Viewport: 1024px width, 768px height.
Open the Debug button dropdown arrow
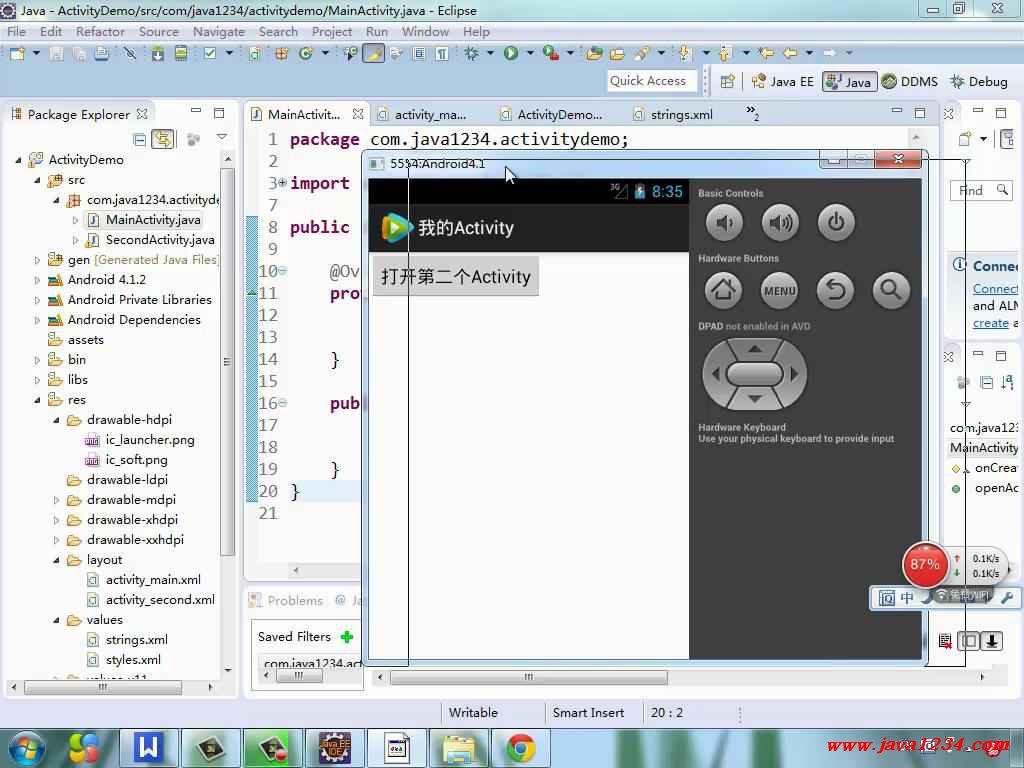[490, 54]
